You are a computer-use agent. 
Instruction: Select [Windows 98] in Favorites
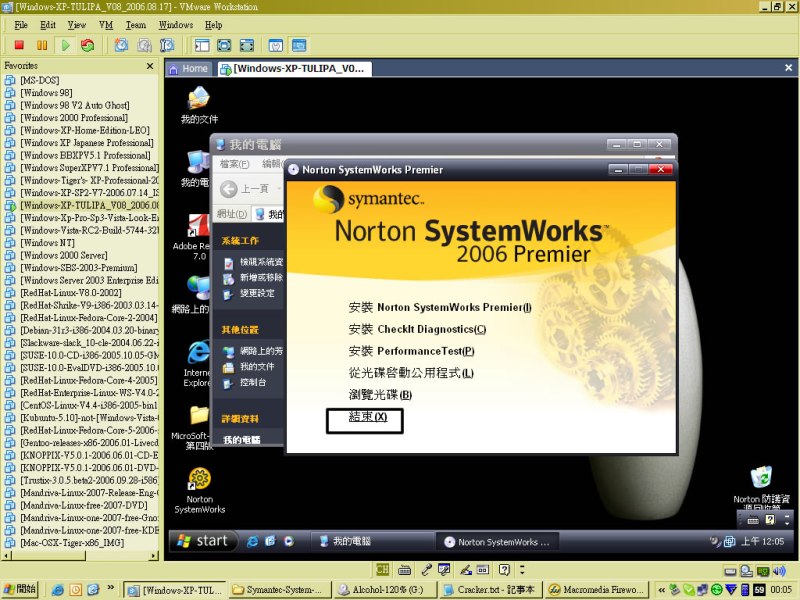[46, 92]
